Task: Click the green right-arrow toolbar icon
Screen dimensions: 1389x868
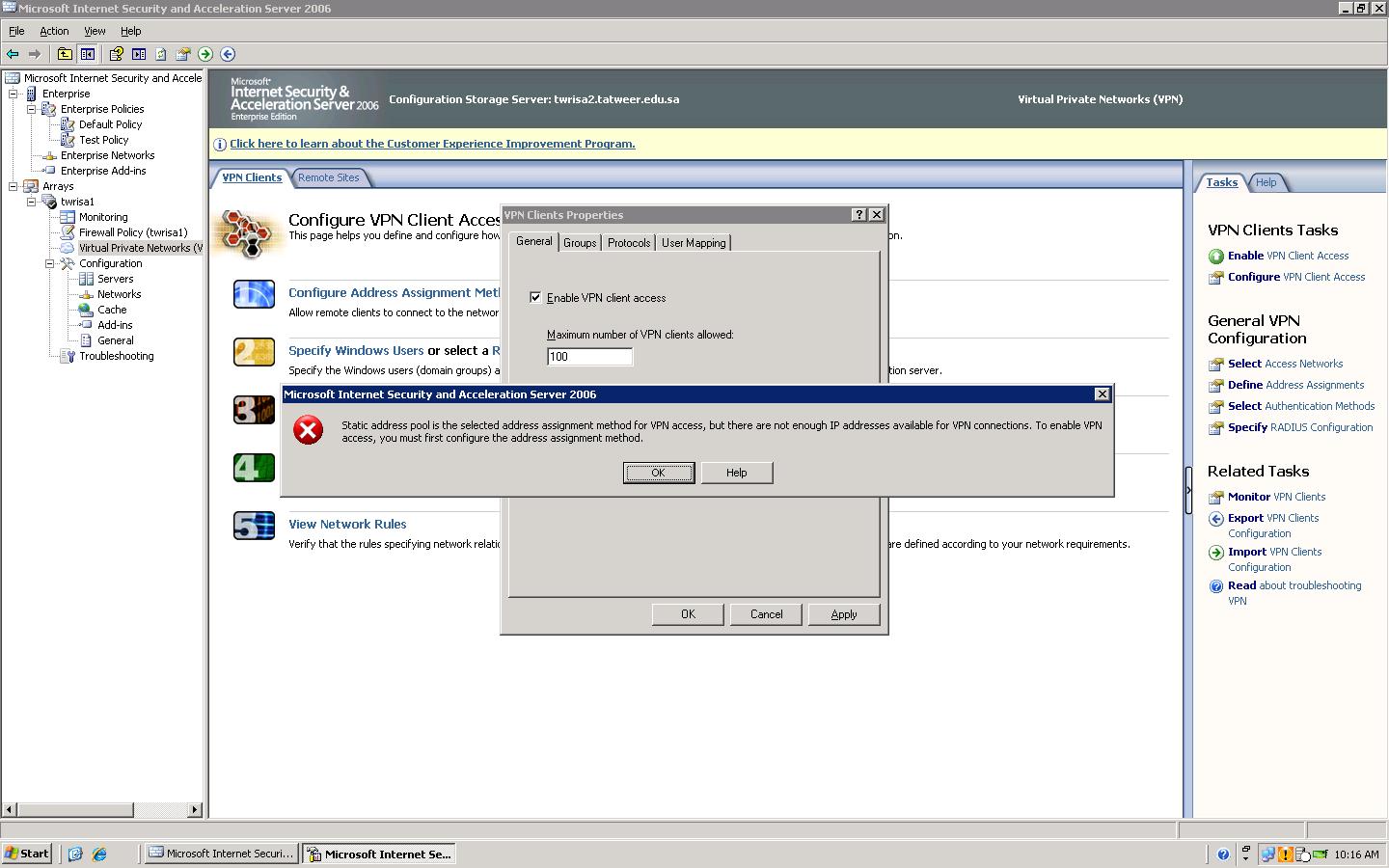Action: (x=205, y=54)
